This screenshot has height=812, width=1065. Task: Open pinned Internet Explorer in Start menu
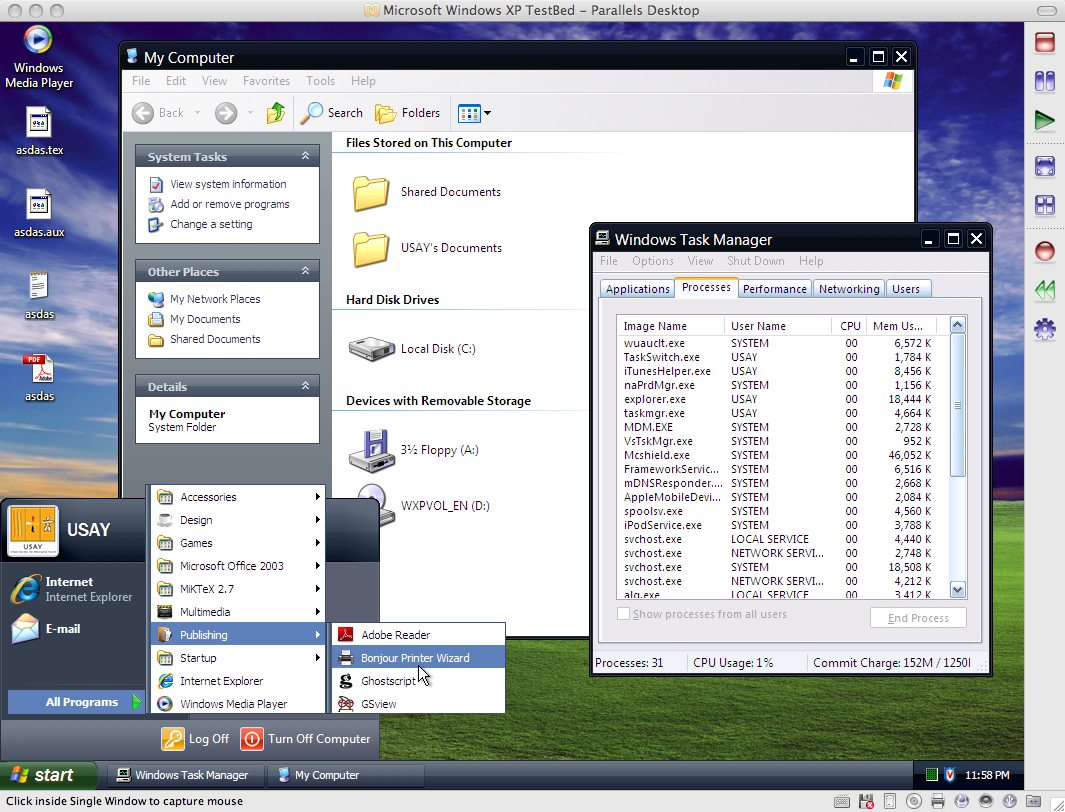(x=72, y=589)
